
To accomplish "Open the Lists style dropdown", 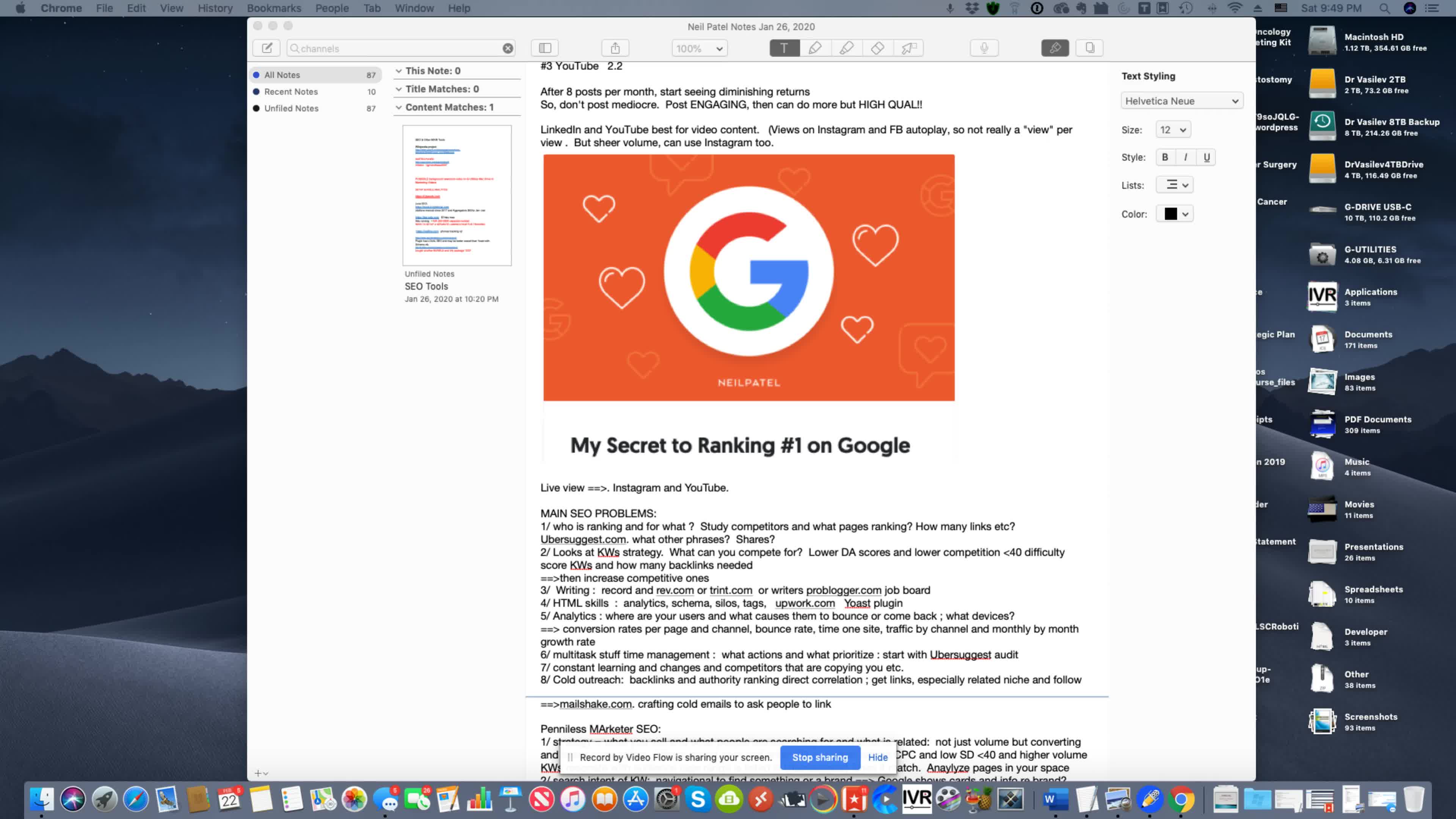I will pyautogui.click(x=1175, y=185).
